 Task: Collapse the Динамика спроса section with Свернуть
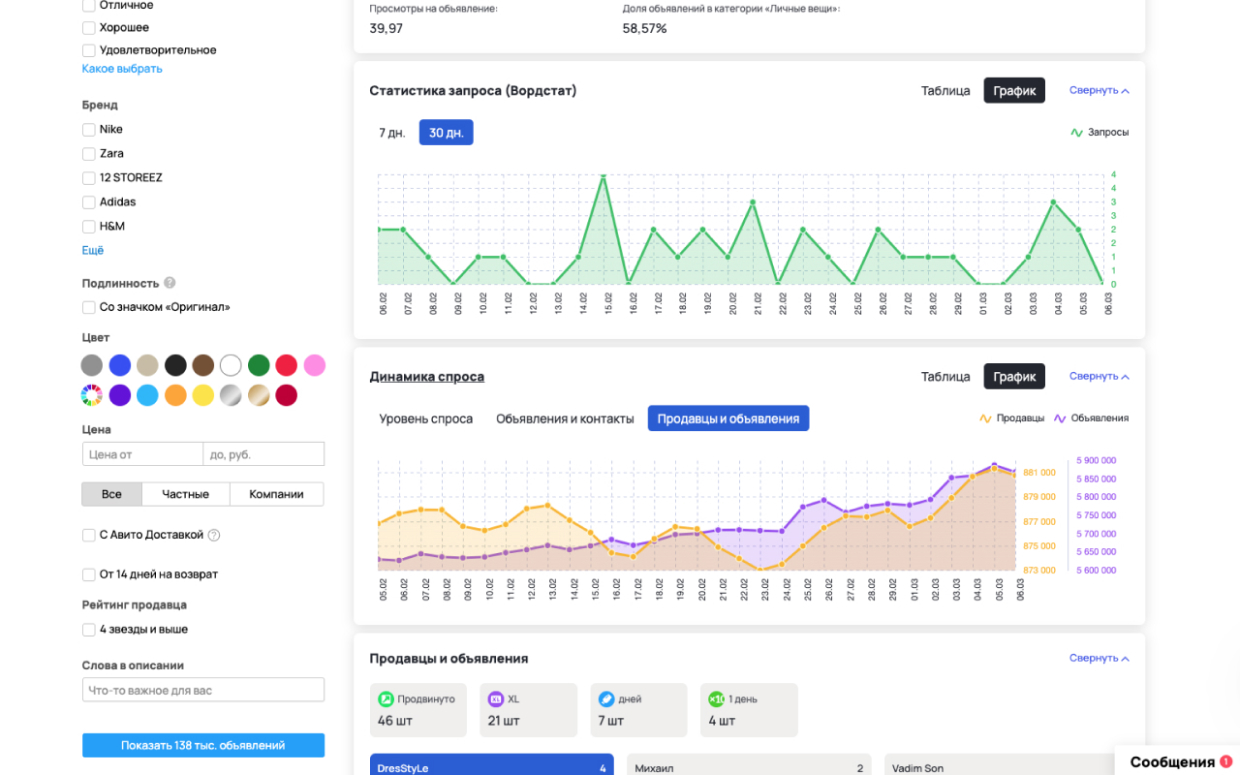coord(1098,376)
